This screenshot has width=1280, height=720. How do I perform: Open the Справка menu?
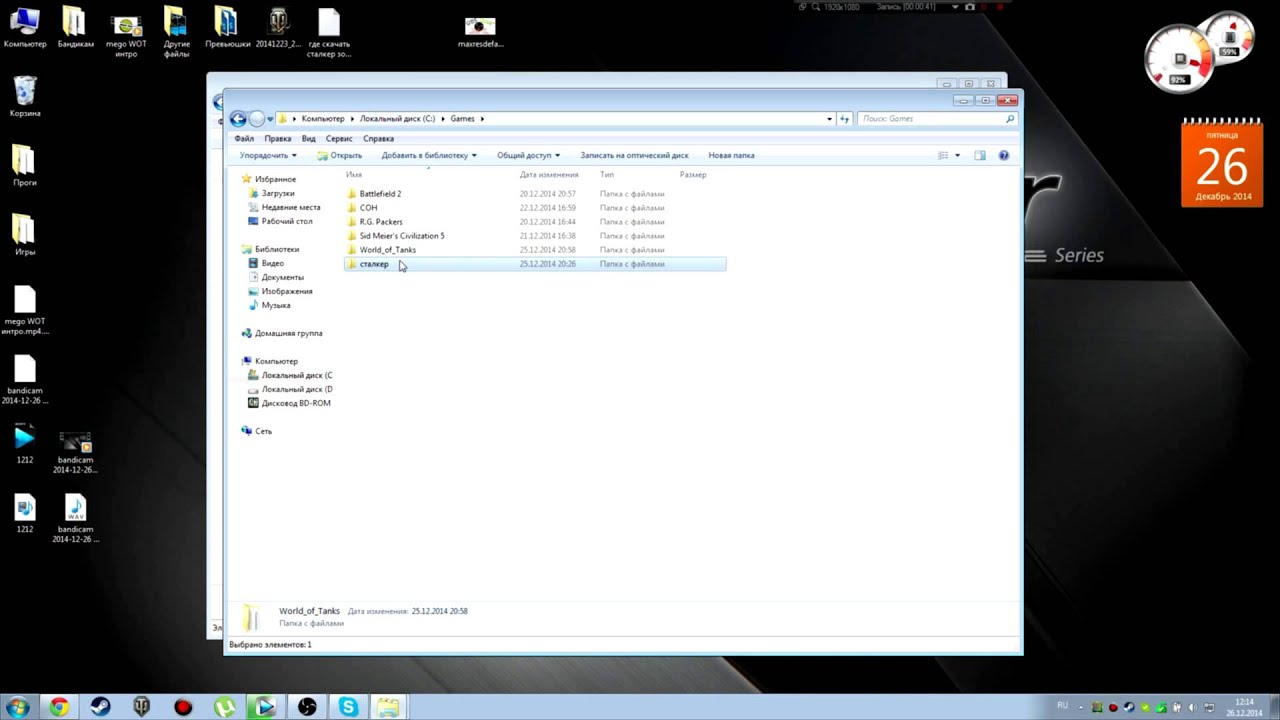coord(378,139)
